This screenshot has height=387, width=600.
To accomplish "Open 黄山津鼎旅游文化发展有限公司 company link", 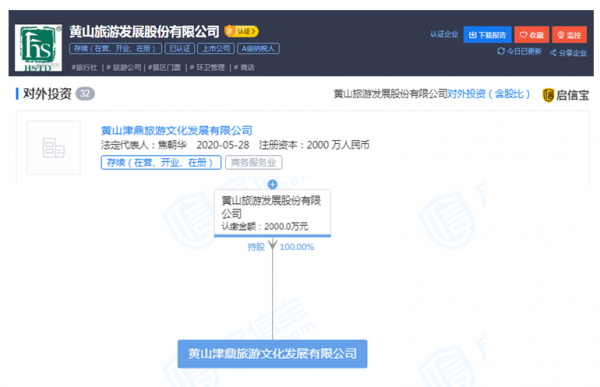I will pyautogui.click(x=176, y=131).
